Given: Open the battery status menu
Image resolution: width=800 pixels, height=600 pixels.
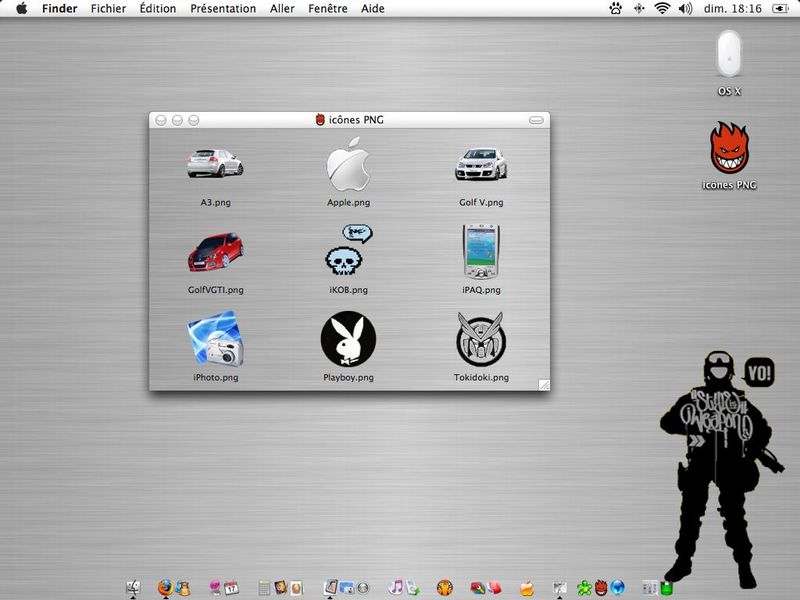Looking at the screenshot, I should 780,8.
